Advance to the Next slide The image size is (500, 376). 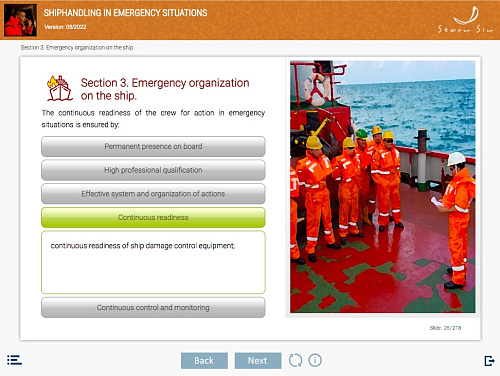point(258,361)
